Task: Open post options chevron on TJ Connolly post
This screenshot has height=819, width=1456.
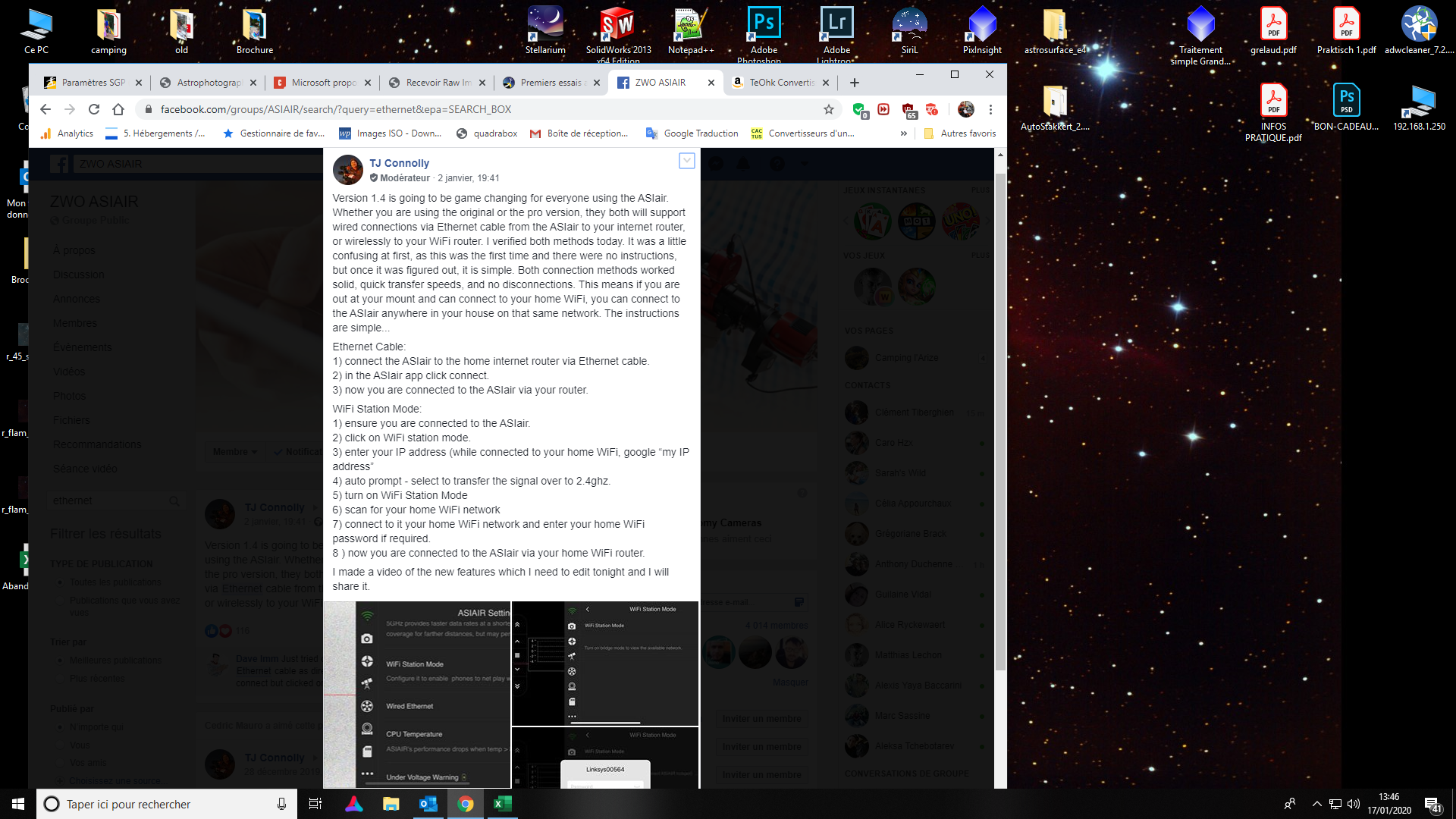Action: coord(686,161)
